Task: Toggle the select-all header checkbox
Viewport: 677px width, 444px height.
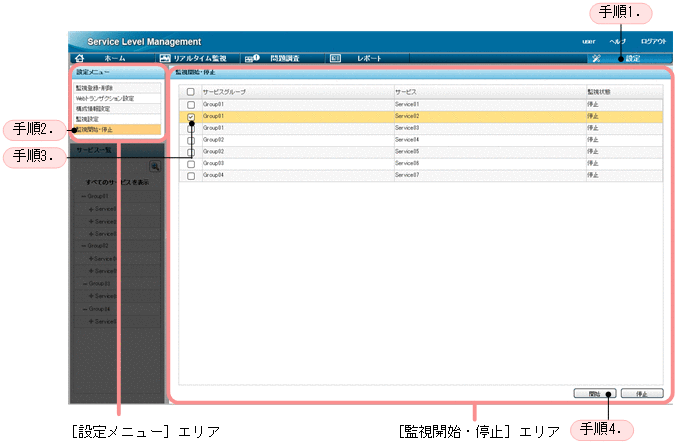Action: tap(190, 92)
